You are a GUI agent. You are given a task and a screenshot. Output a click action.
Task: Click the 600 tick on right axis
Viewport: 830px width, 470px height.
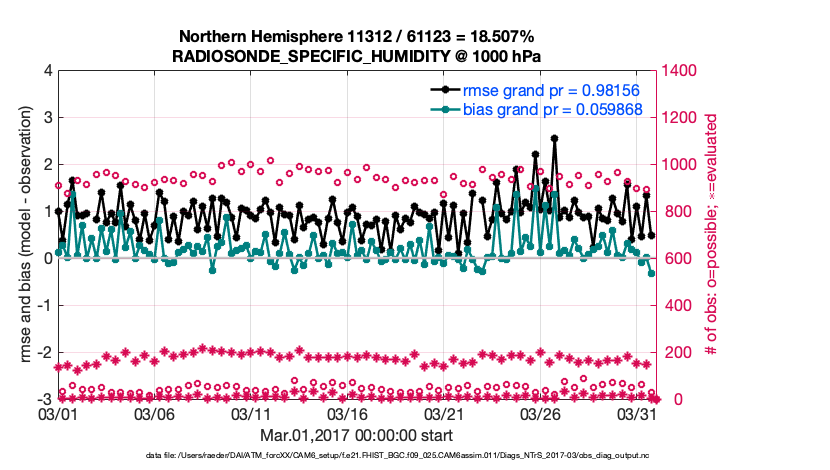point(672,258)
